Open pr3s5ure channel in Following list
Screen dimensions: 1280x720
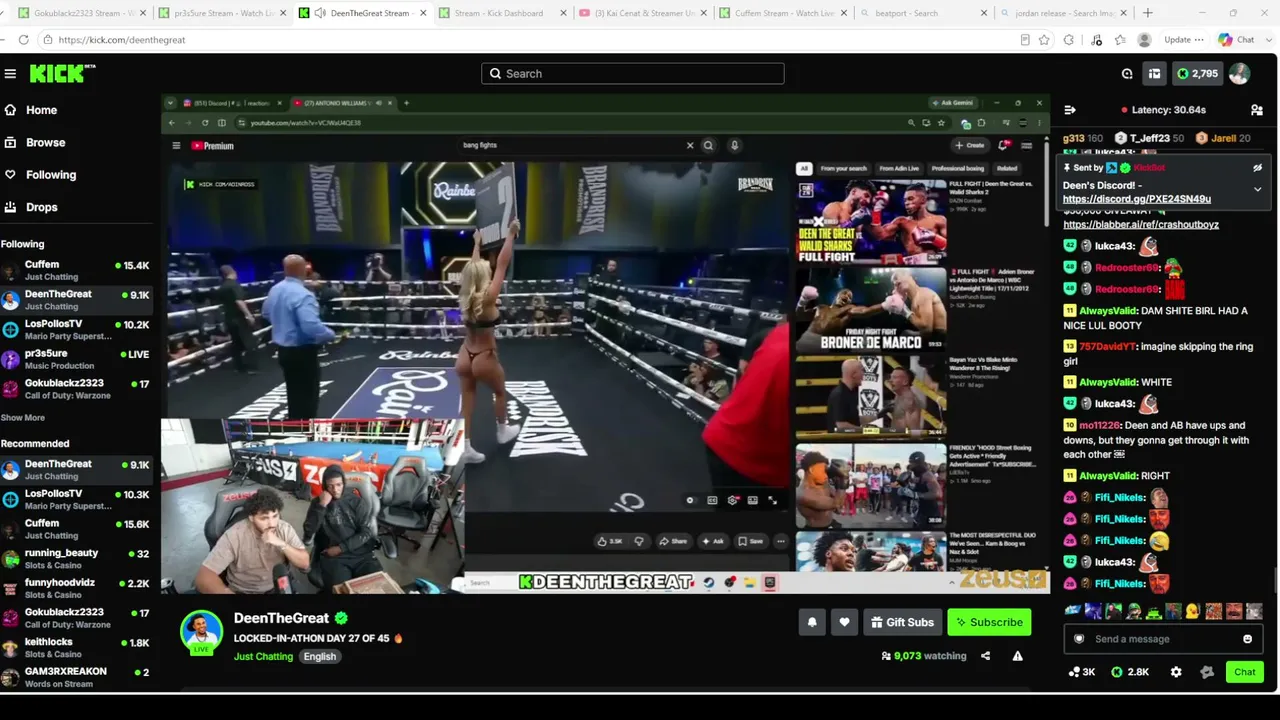(x=78, y=359)
